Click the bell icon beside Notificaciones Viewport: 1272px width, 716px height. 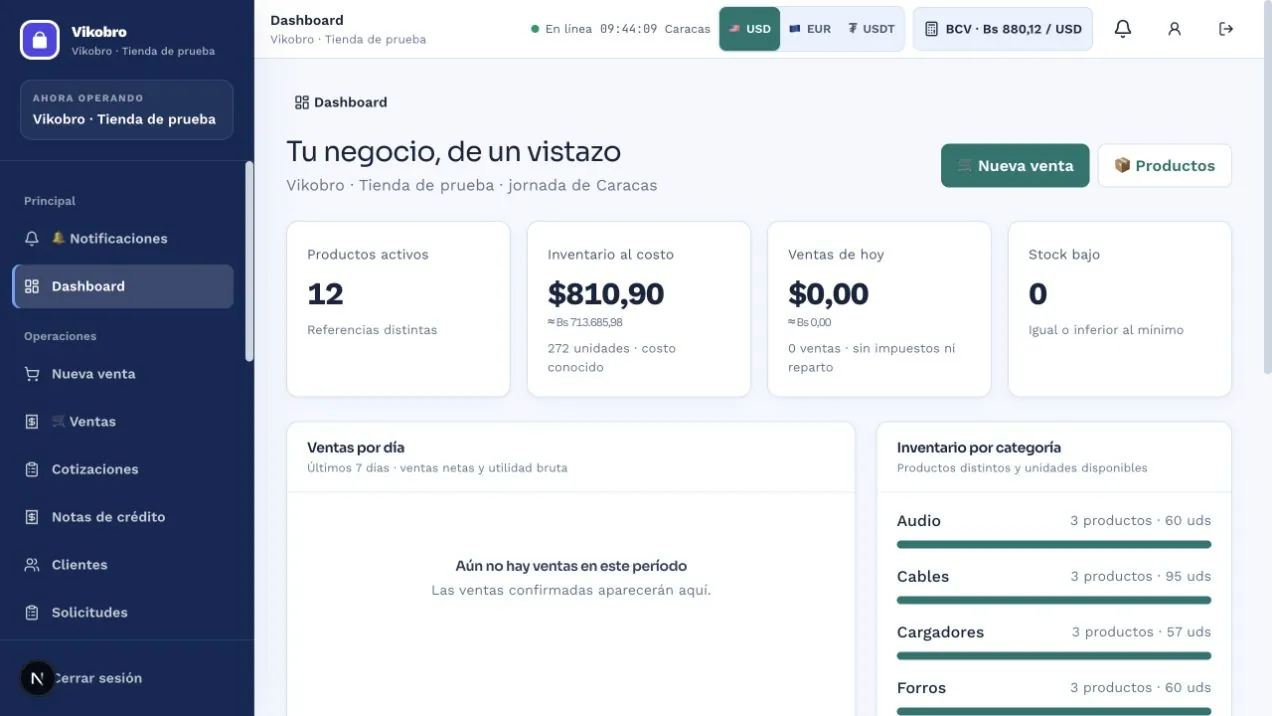coord(32,239)
